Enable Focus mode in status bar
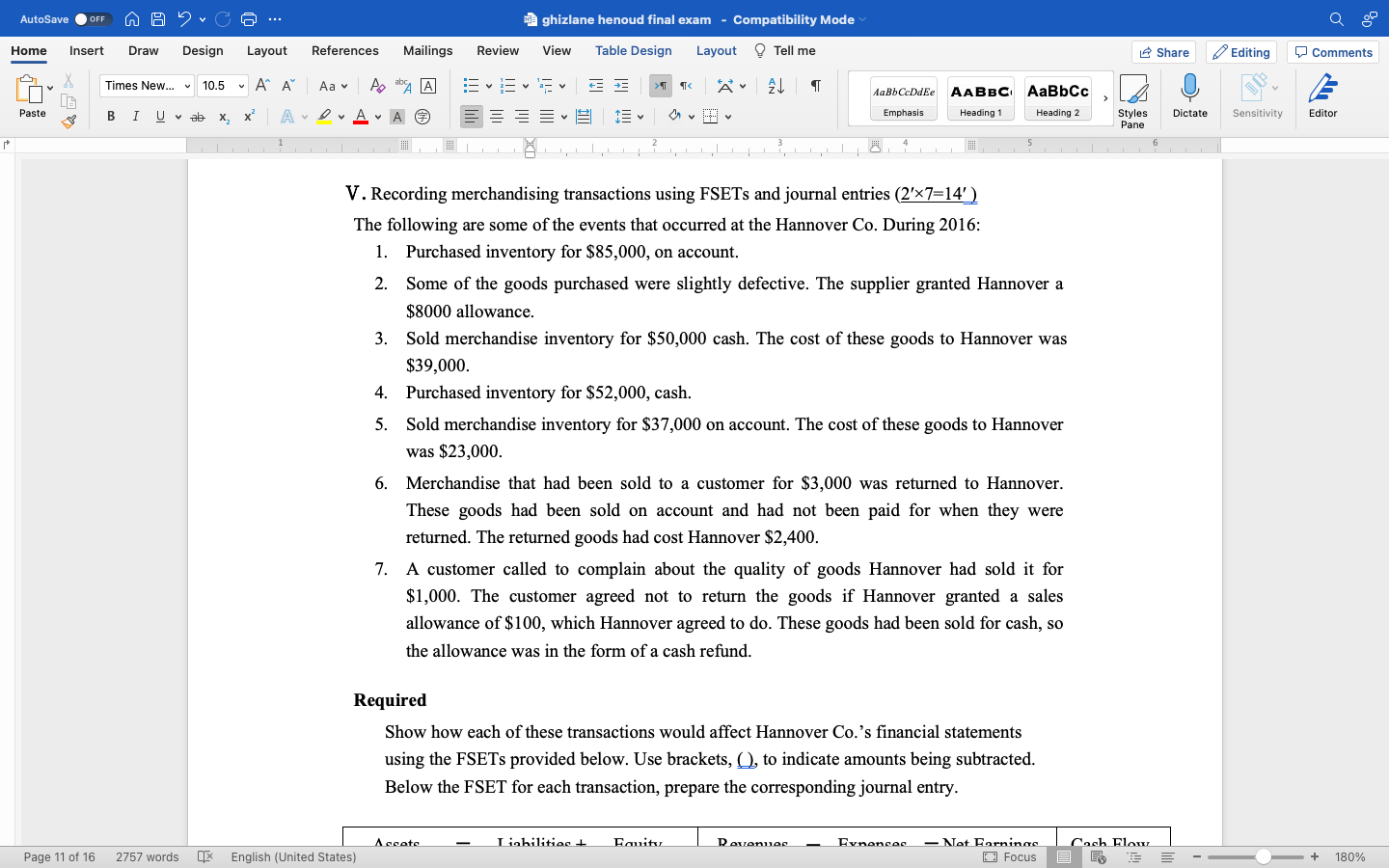Image resolution: width=1389 pixels, height=868 pixels. point(1010,856)
